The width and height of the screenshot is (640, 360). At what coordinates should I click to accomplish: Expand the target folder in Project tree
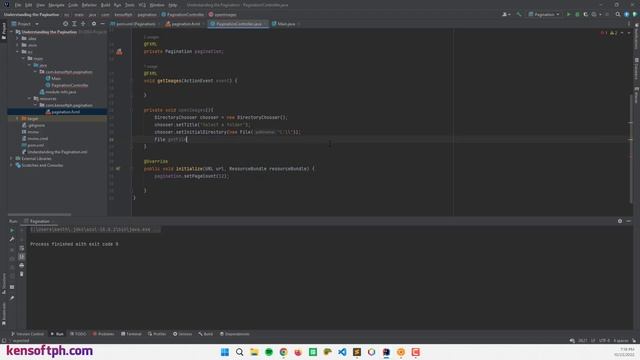point(18,118)
